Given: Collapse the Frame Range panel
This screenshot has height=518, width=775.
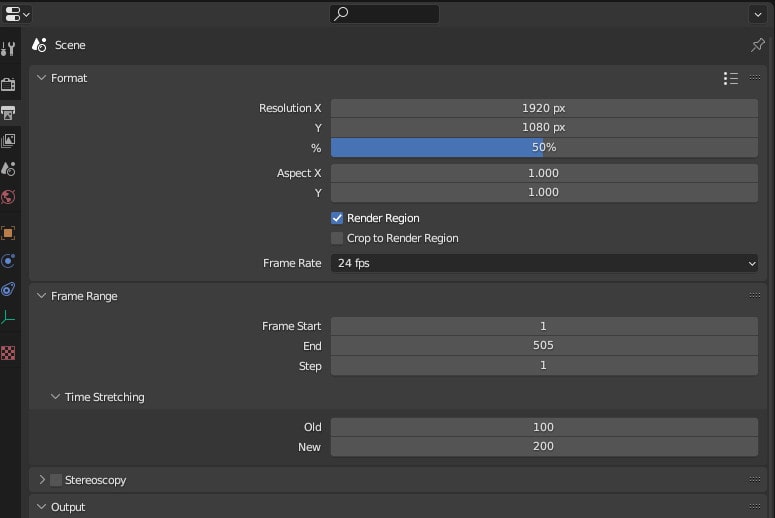Looking at the screenshot, I should pyautogui.click(x=42, y=296).
